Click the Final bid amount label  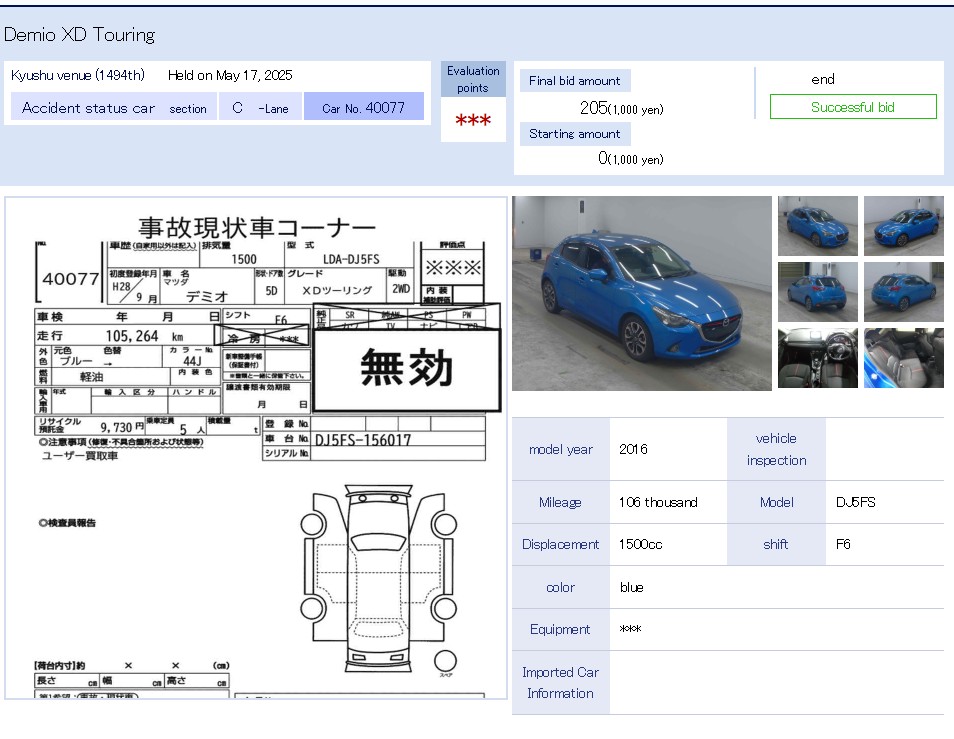pyautogui.click(x=574, y=80)
